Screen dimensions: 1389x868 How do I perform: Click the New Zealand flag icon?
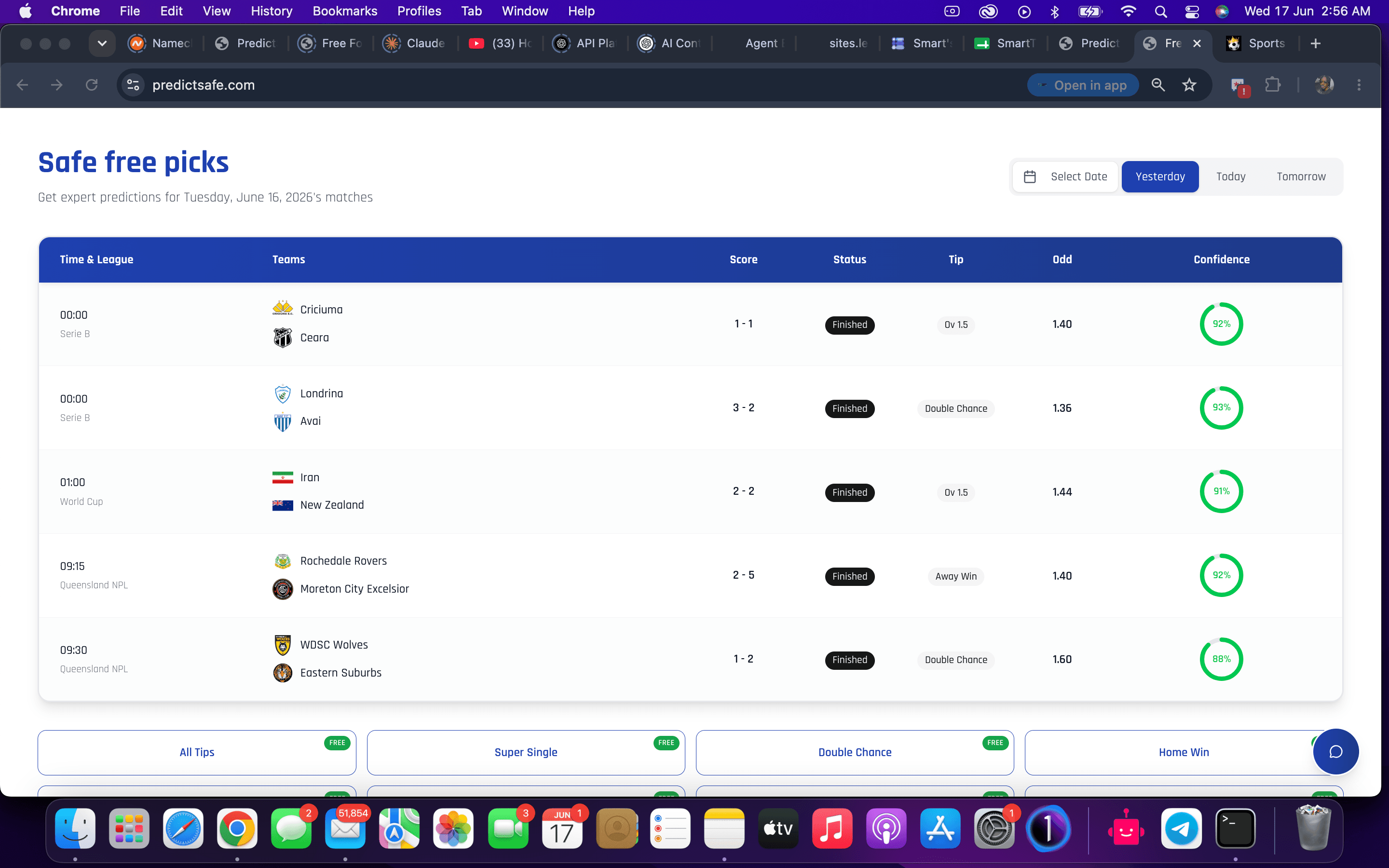pos(283,505)
